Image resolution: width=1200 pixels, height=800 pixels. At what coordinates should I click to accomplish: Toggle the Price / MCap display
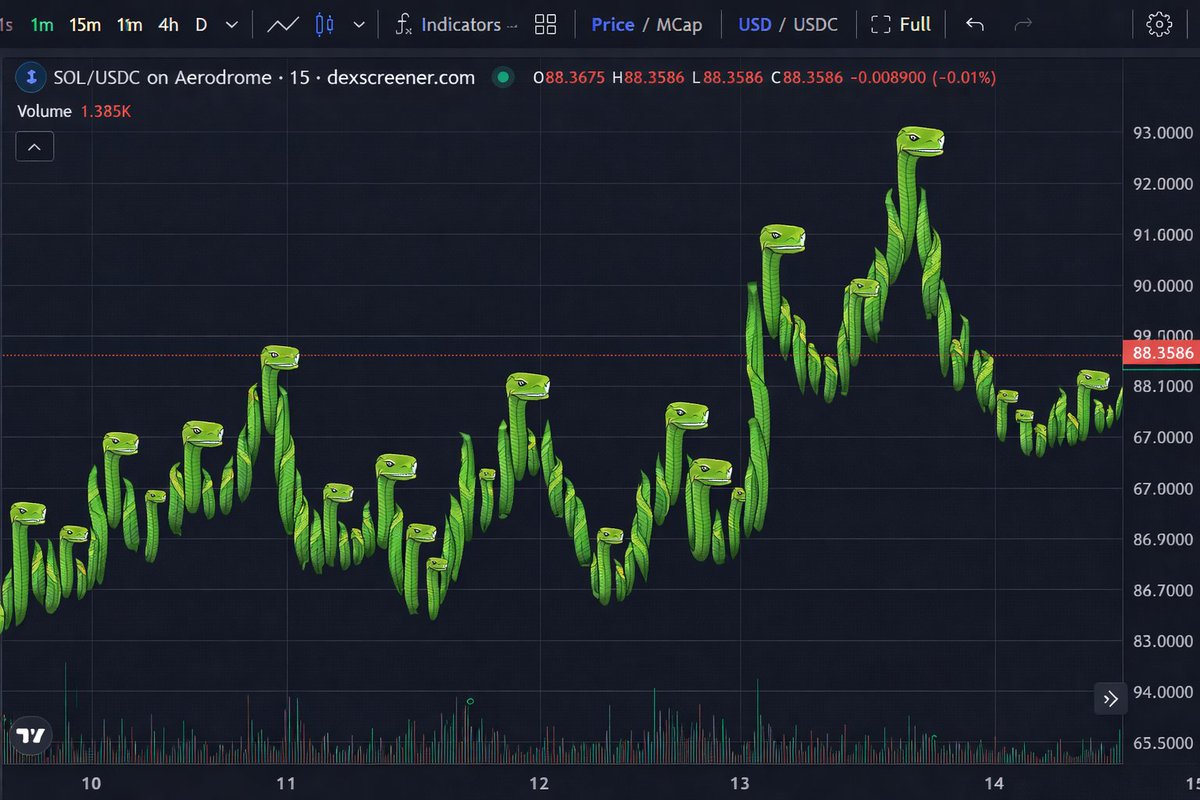point(646,24)
